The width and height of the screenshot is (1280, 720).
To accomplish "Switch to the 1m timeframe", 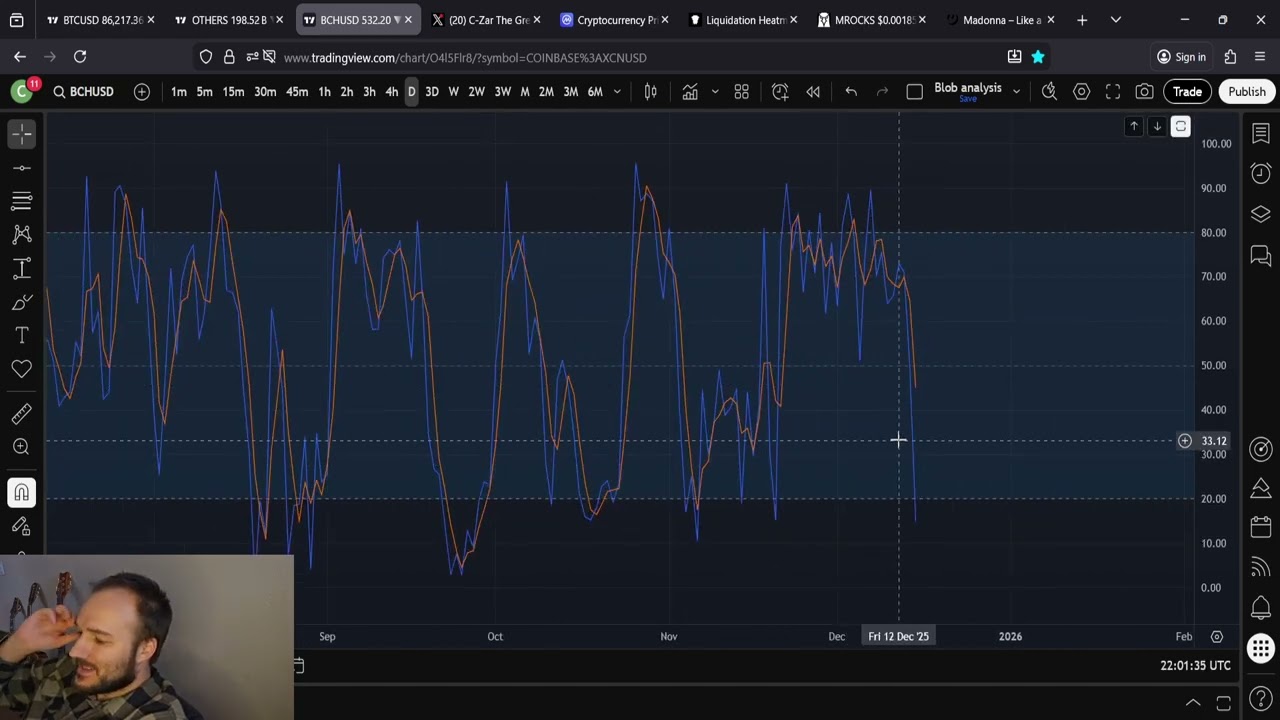I will tap(178, 92).
